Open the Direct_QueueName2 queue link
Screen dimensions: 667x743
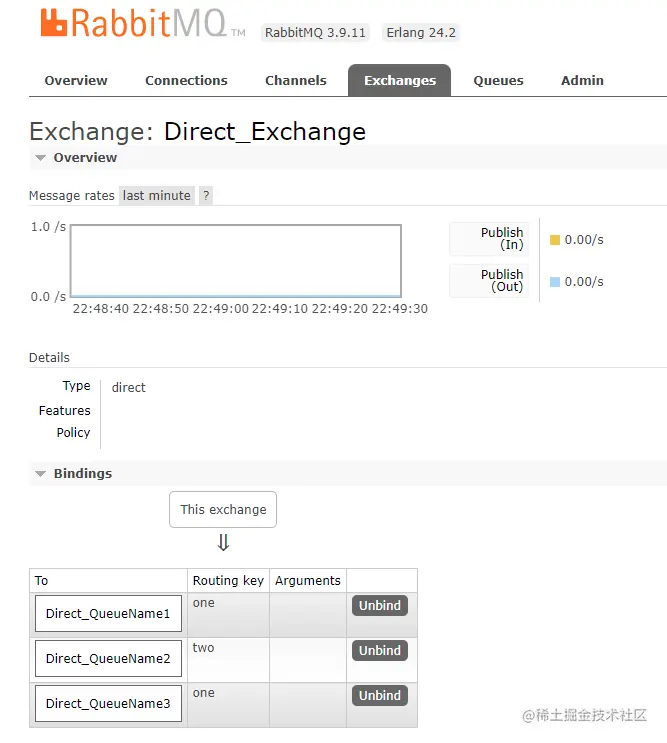[108, 659]
